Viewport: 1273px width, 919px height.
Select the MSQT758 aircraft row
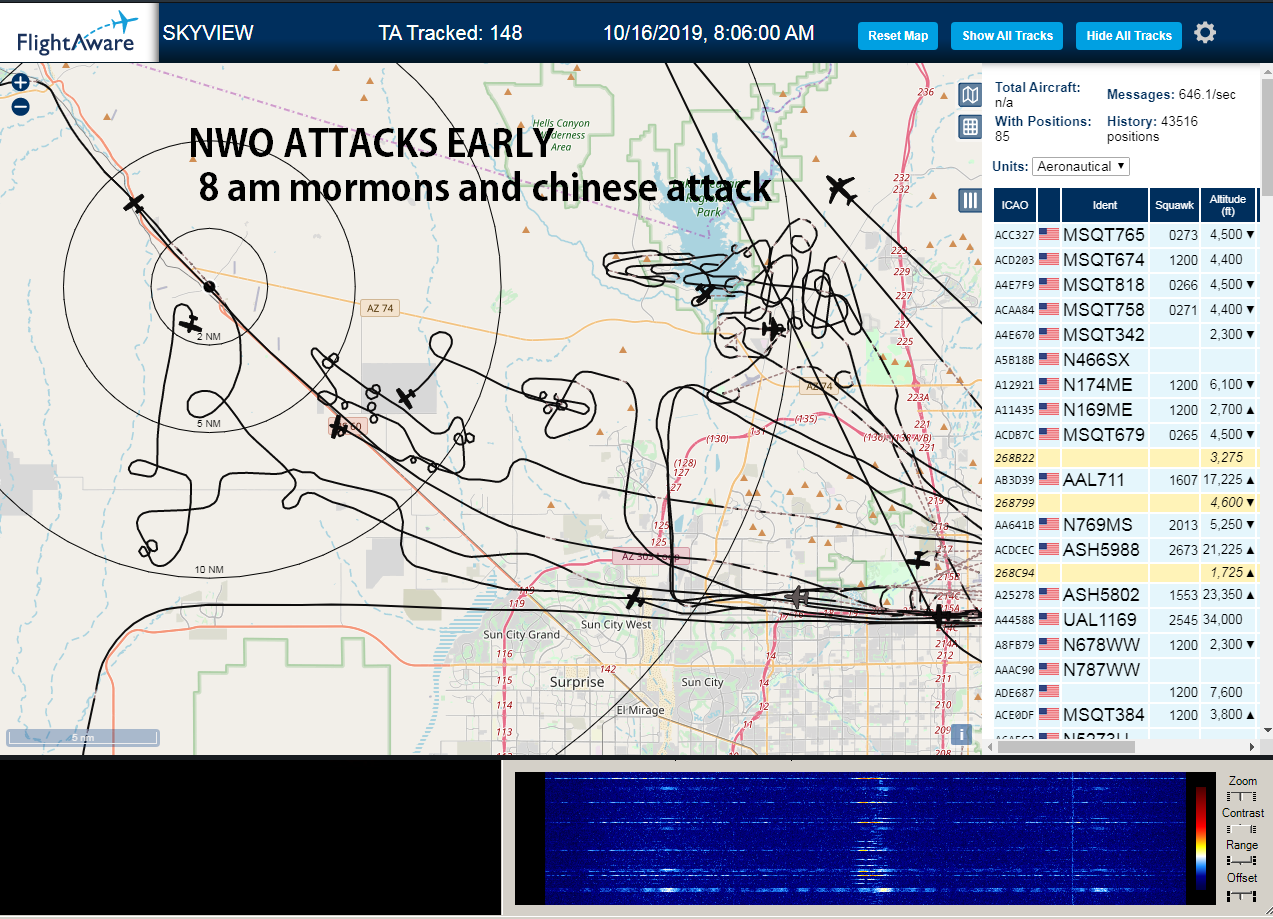point(1125,310)
